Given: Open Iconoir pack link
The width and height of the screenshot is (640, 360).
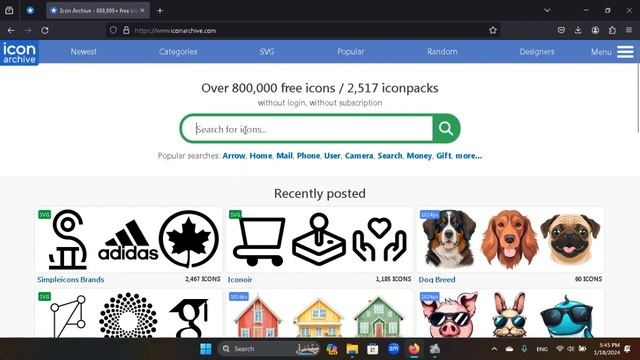Looking at the screenshot, I should [x=240, y=280].
